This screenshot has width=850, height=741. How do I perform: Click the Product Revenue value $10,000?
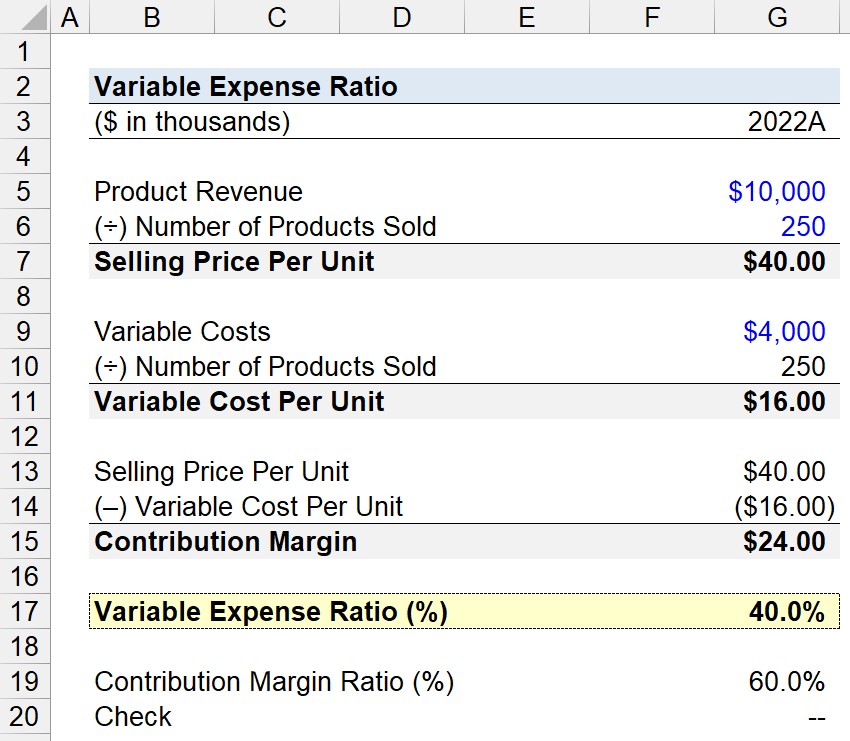pos(776,191)
